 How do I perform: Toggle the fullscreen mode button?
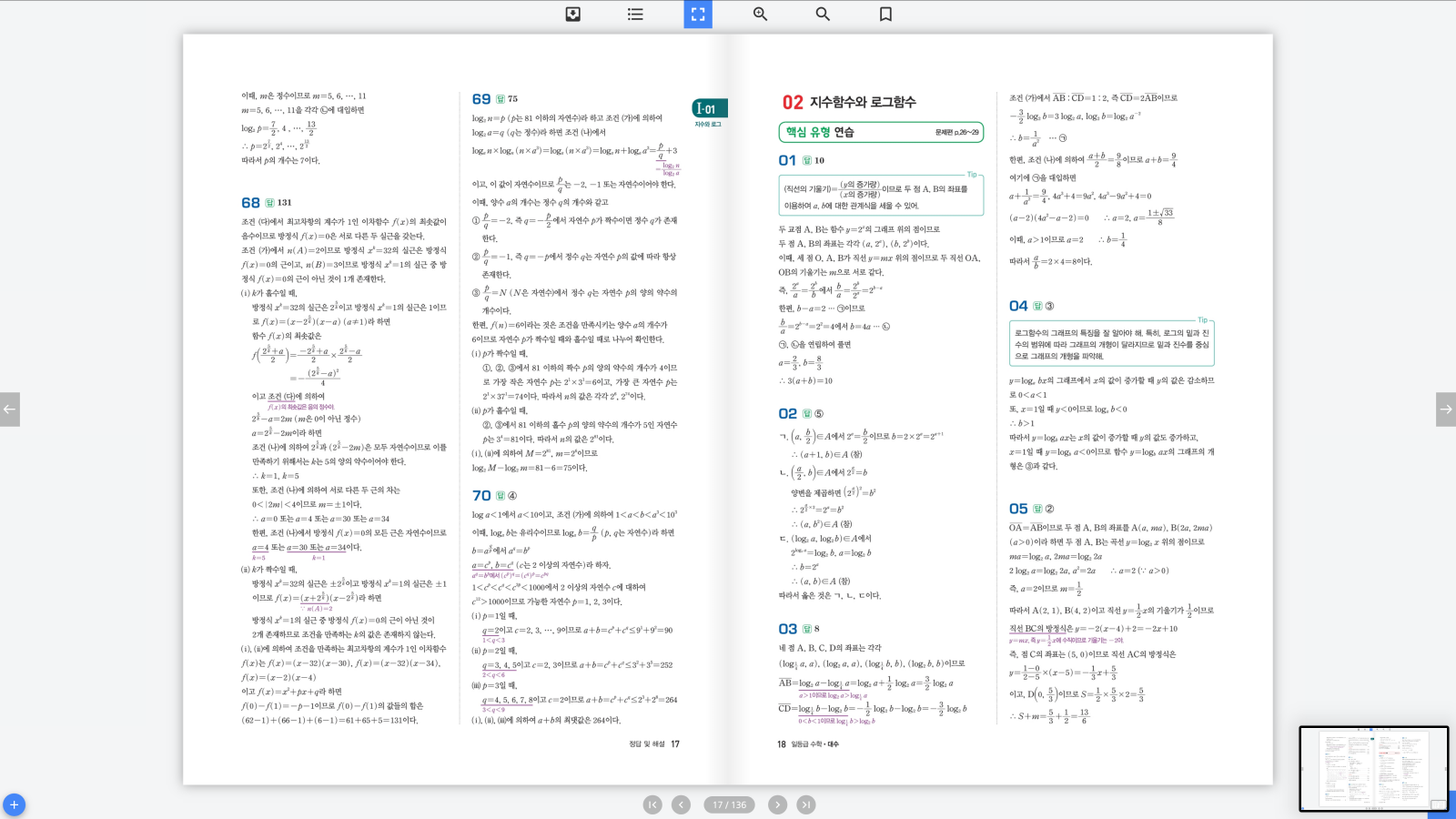[698, 14]
